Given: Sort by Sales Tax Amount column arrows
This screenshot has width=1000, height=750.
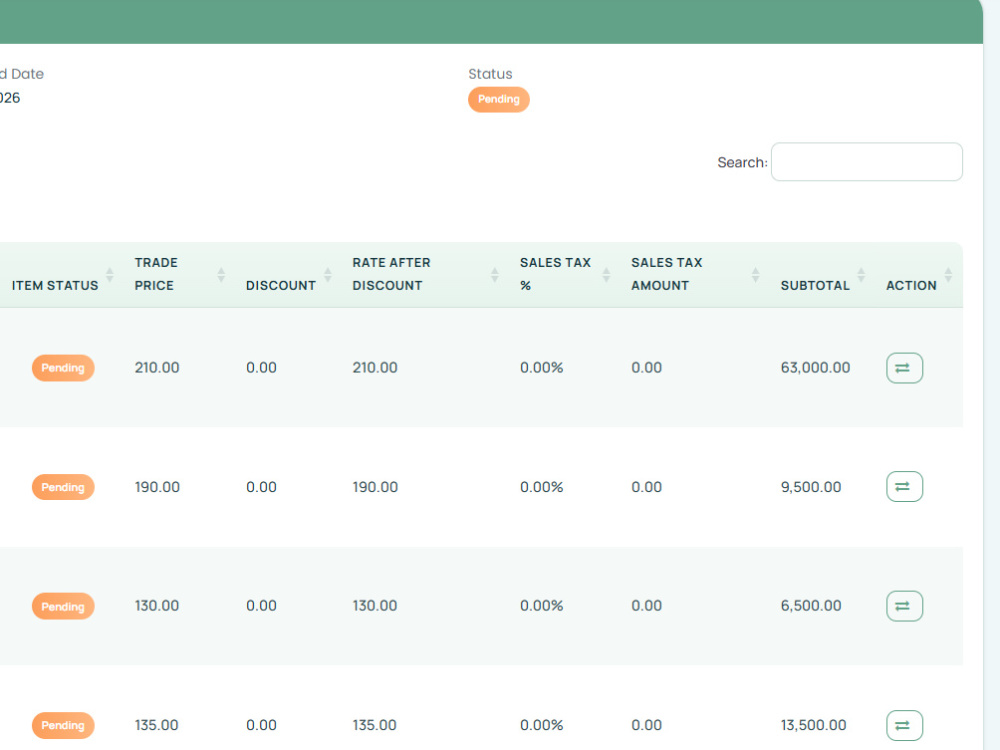Looking at the screenshot, I should point(755,275).
